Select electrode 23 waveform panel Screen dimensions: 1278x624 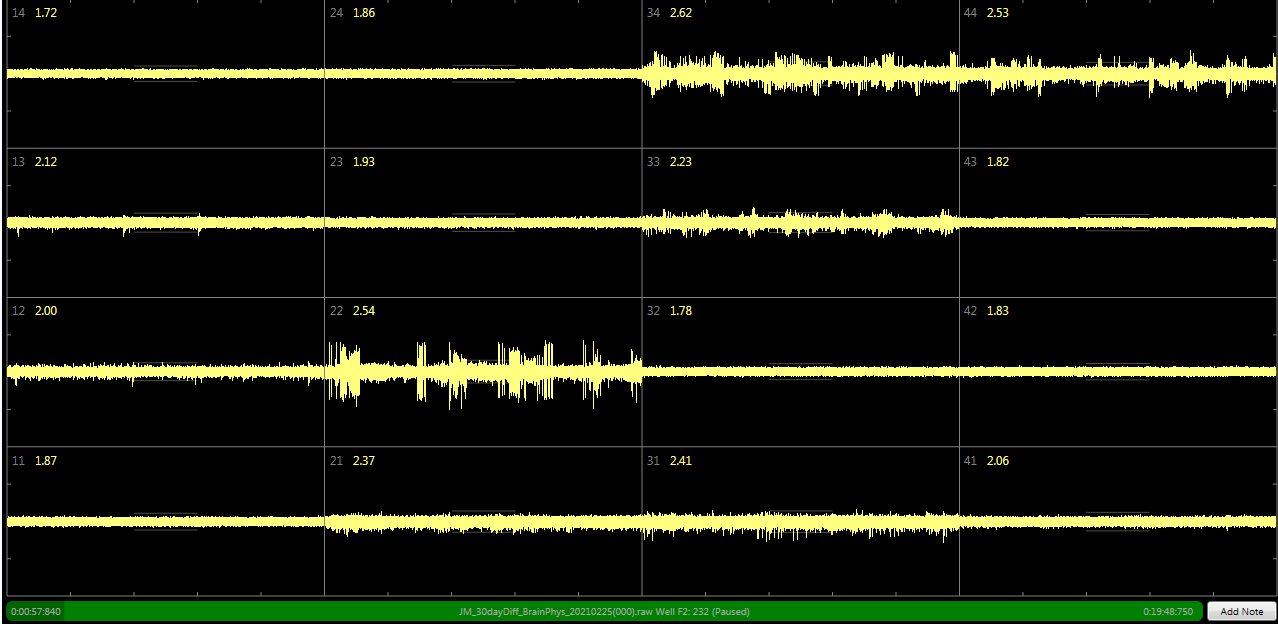[x=483, y=223]
